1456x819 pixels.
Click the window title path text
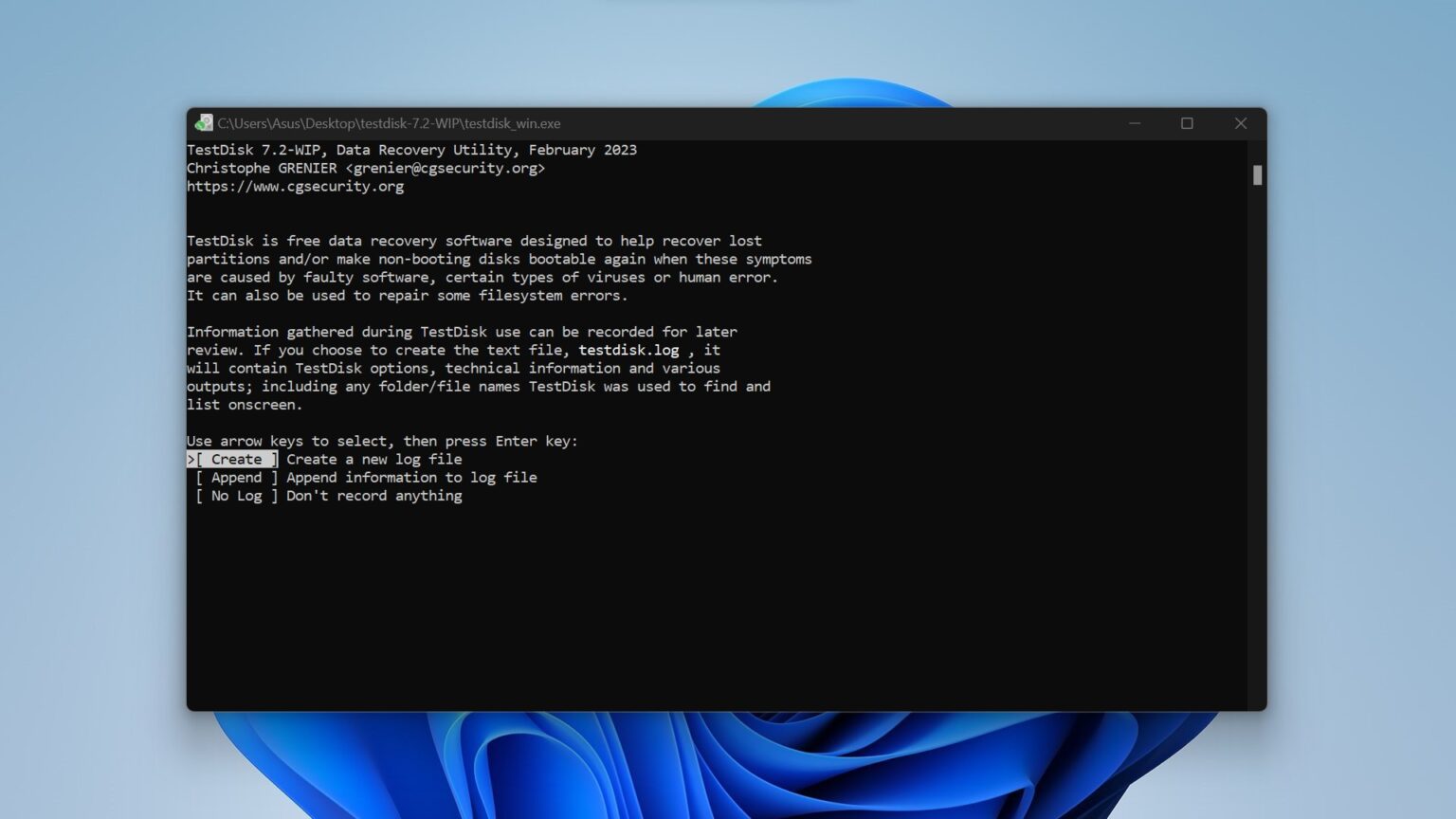389,123
